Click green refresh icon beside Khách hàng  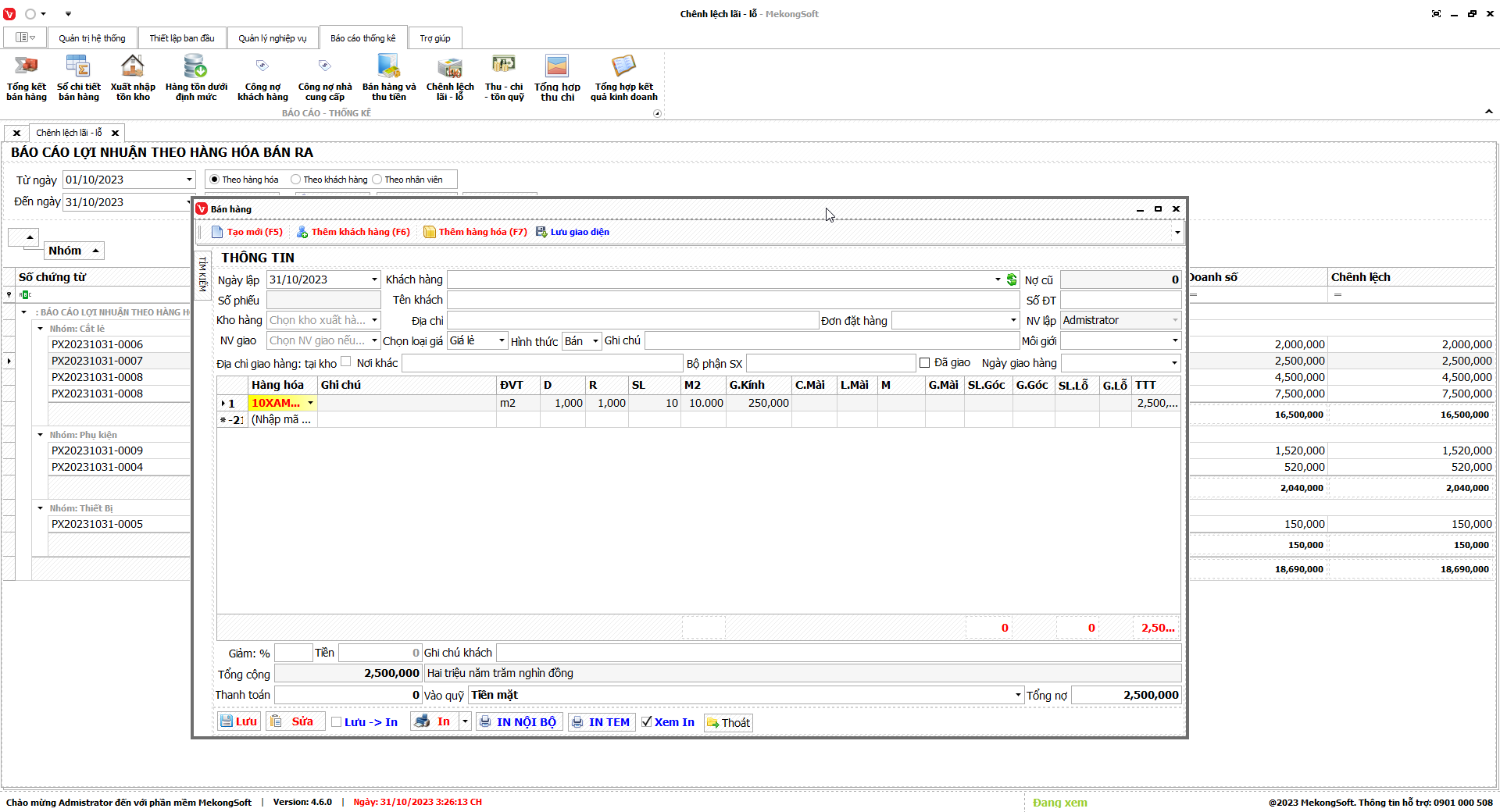pyautogui.click(x=1012, y=280)
